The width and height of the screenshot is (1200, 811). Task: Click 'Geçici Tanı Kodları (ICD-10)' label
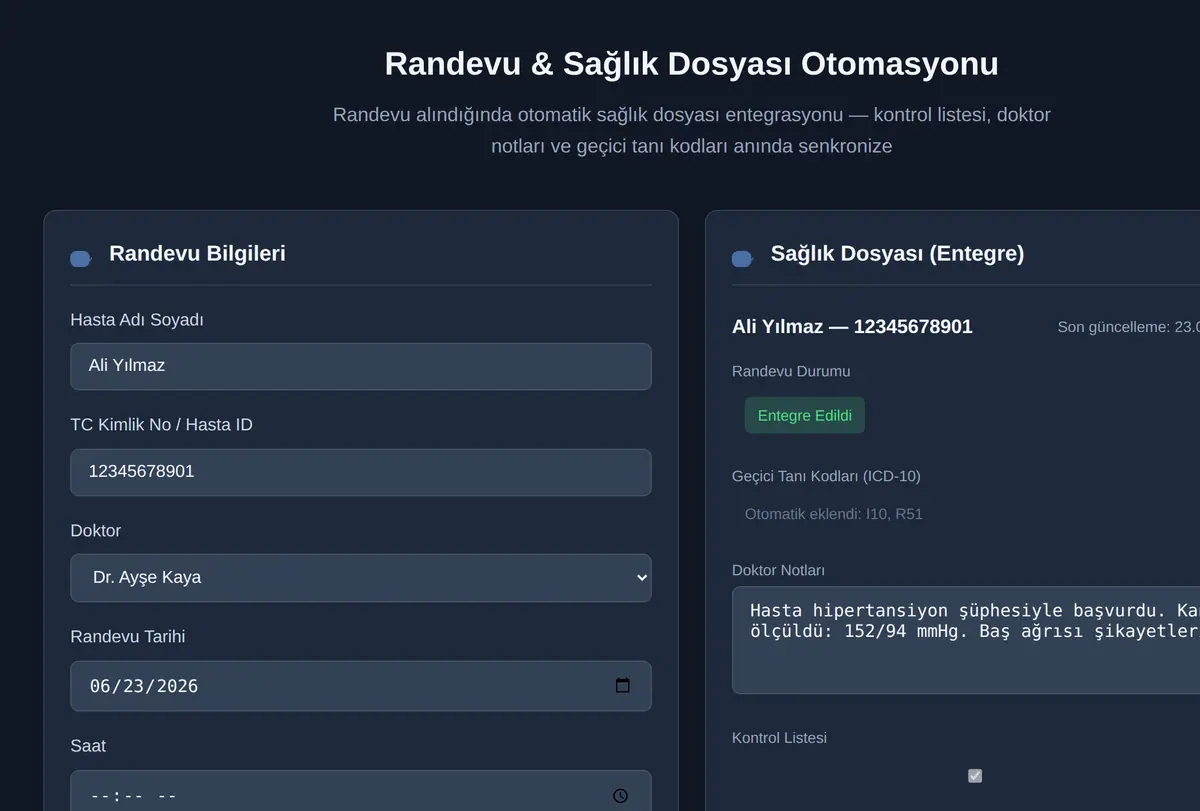(826, 476)
